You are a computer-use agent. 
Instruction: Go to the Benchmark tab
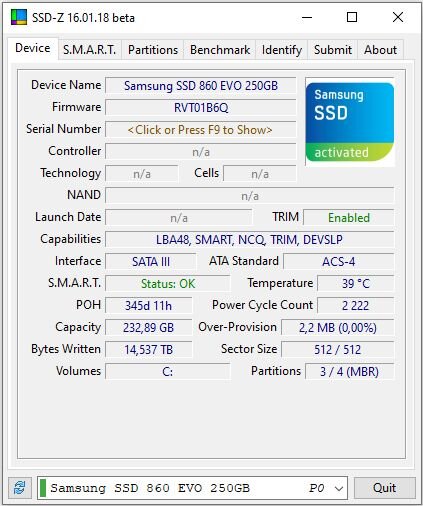tap(220, 50)
